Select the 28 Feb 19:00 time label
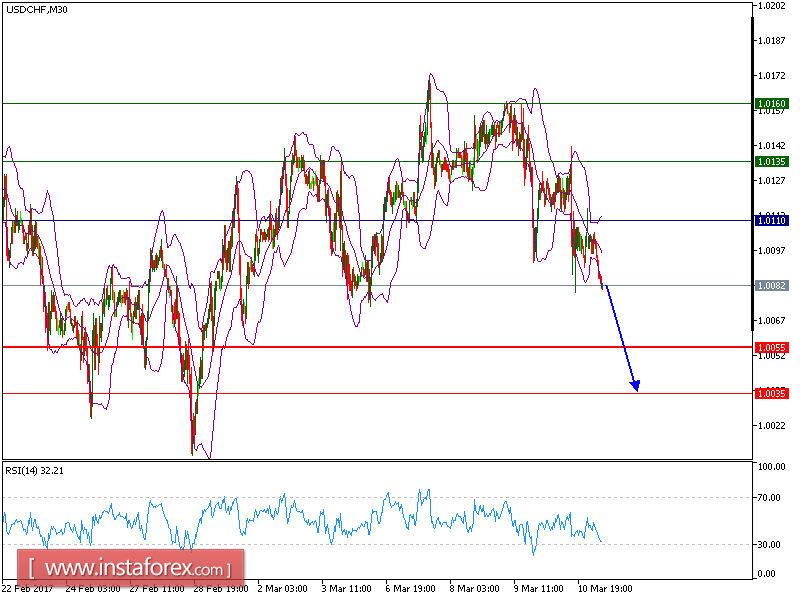800x600 pixels. (221, 589)
